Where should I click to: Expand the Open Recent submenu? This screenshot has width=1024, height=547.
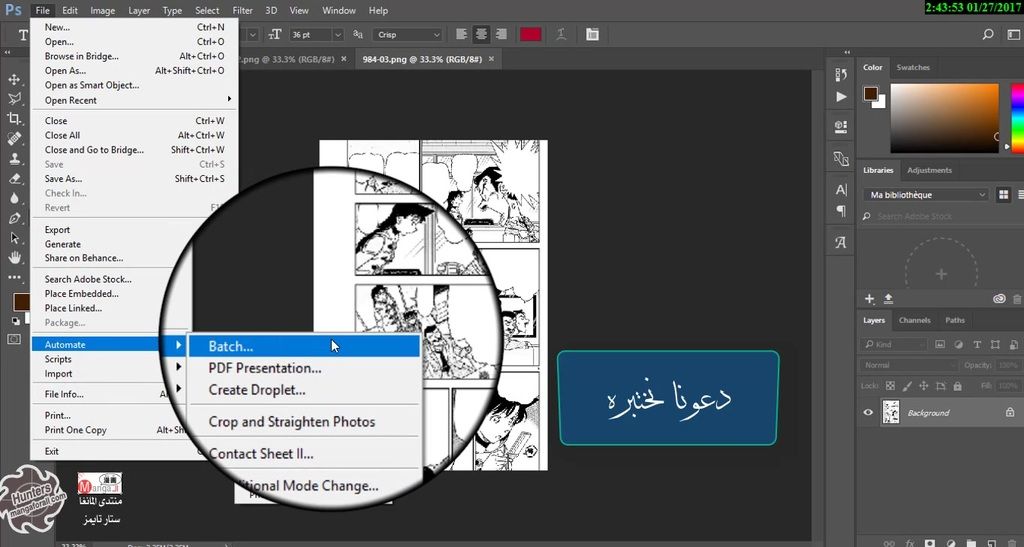click(x=135, y=100)
